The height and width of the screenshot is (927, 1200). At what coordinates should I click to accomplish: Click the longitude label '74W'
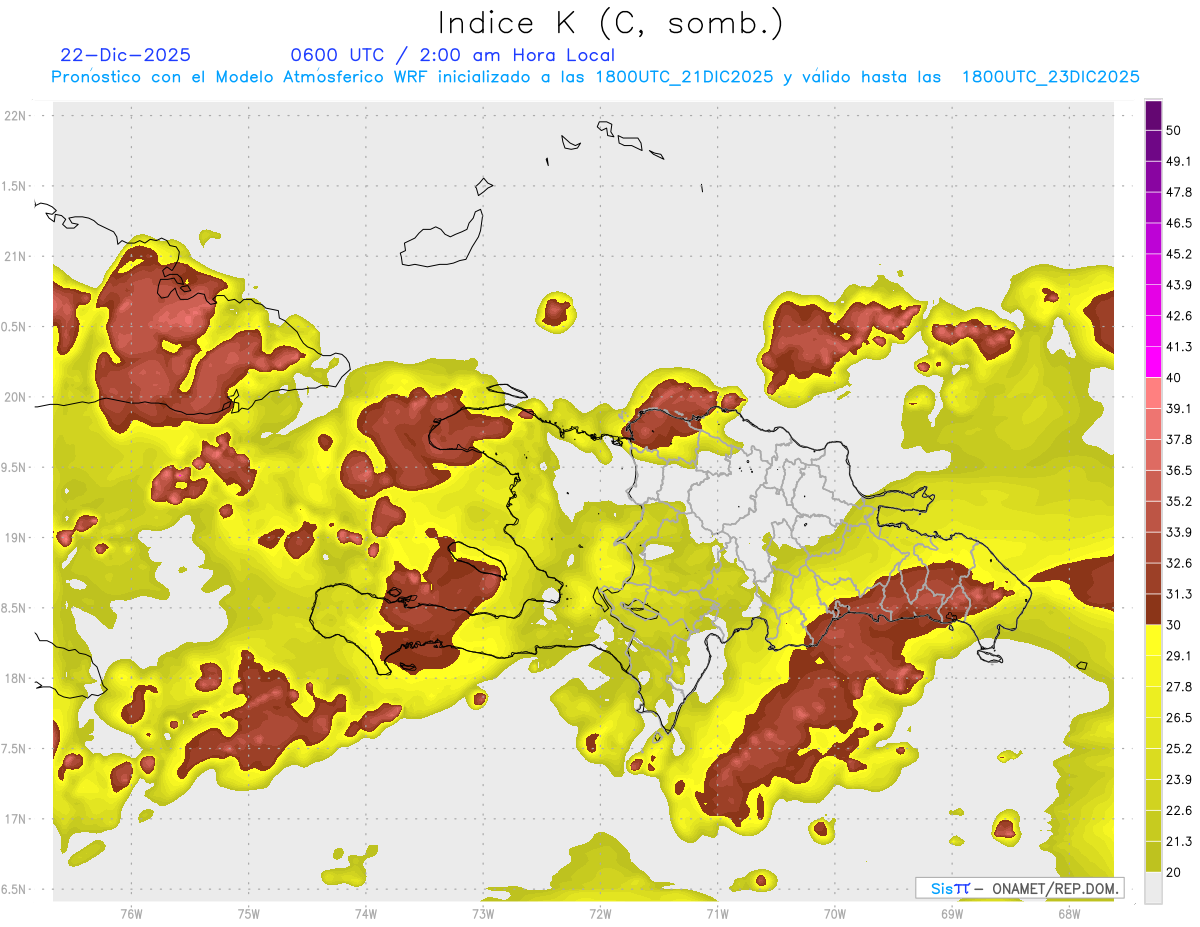tap(366, 913)
